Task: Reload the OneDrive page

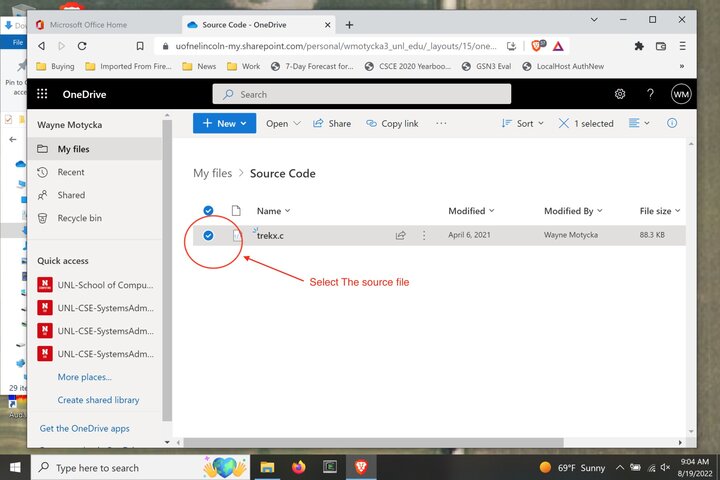Action: (x=82, y=46)
